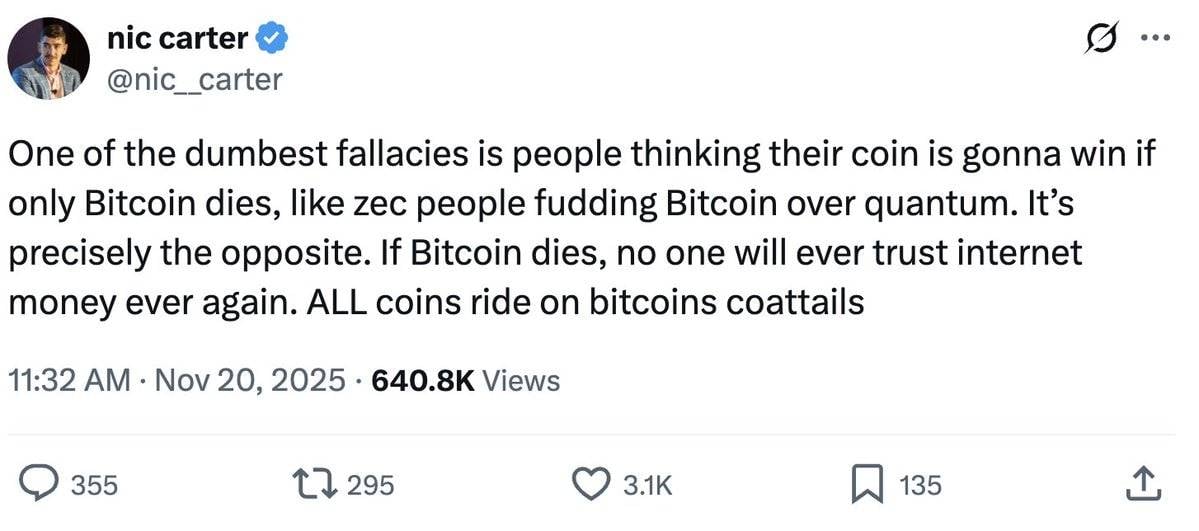Click the tweet text about Bitcoin coattails
The image size is (1199, 531).
pyautogui.click(x=545, y=227)
